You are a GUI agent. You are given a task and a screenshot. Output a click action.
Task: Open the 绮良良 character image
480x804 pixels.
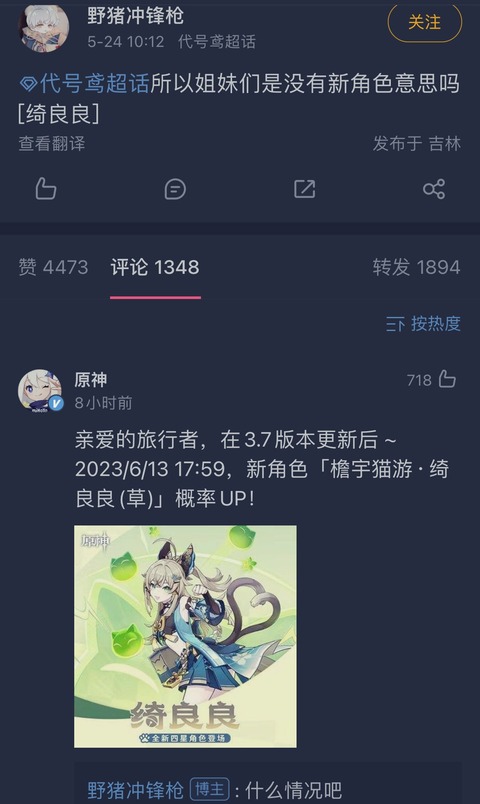click(x=185, y=636)
